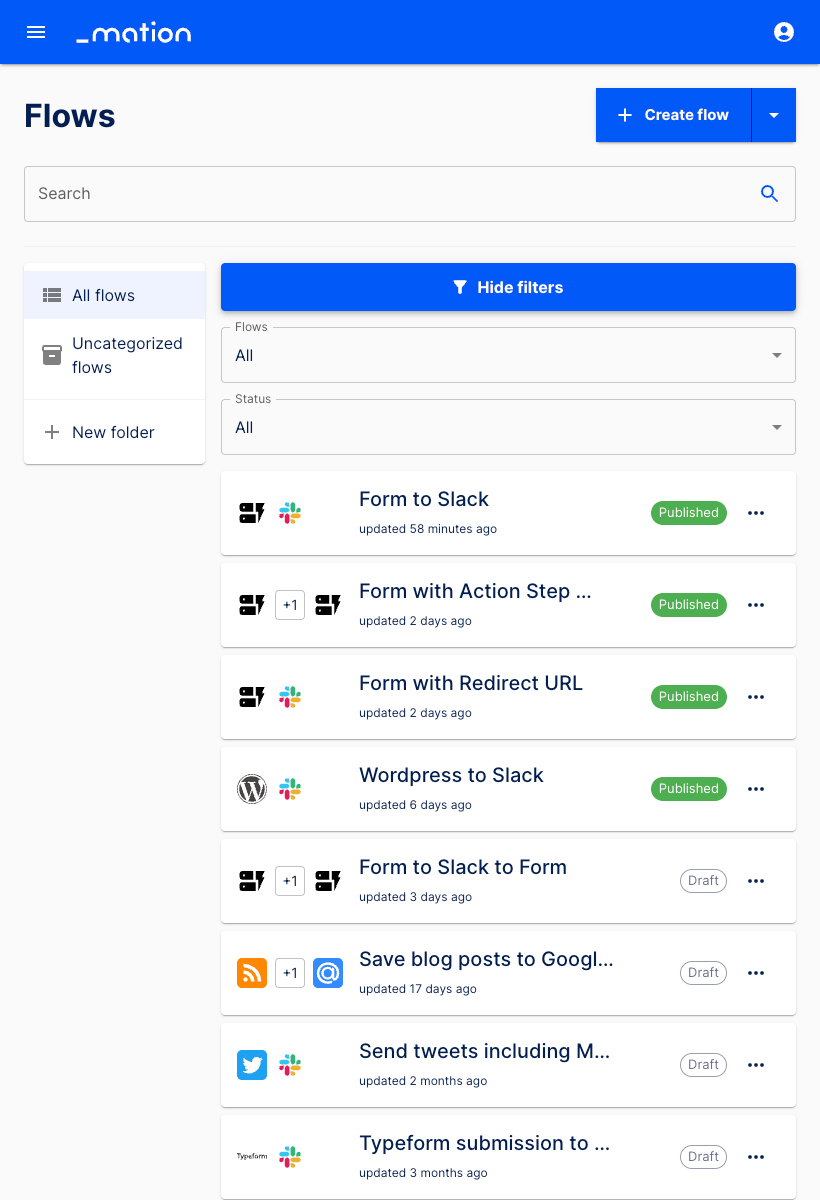Viewport: 820px width, 1200px height.
Task: Click the RSS icon on Save blog posts flow
Action: point(252,973)
